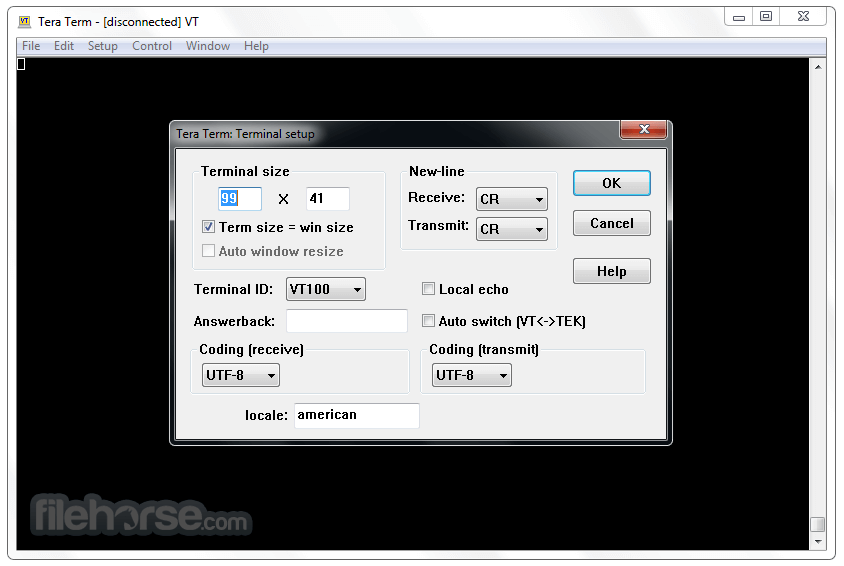Click the Help button in dialog

pyautogui.click(x=611, y=271)
